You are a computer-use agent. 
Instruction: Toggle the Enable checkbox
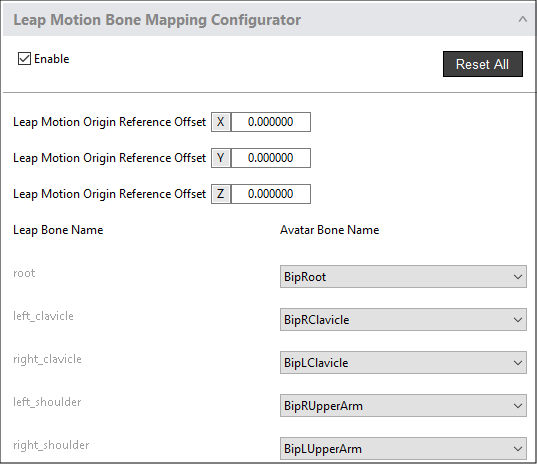tap(24, 59)
